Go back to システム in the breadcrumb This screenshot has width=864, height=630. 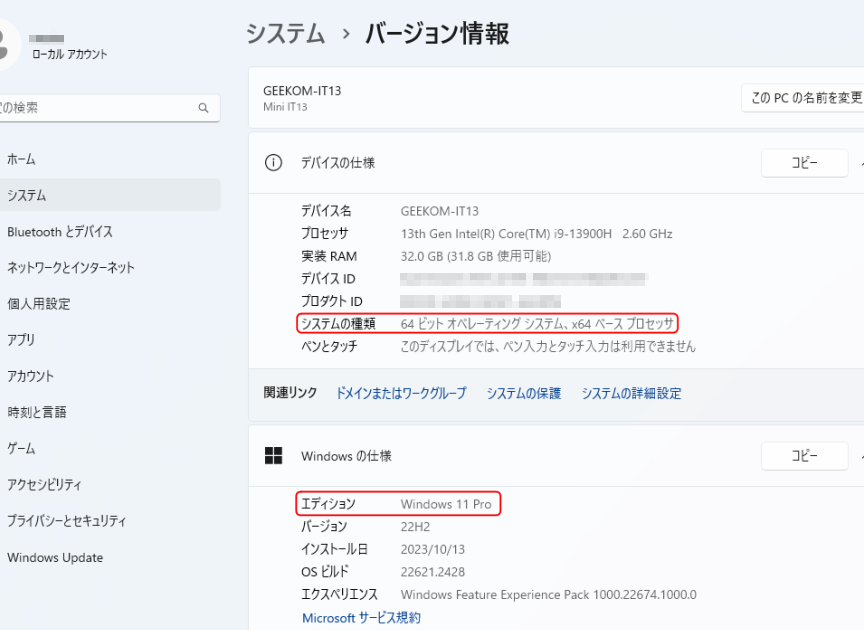pos(285,34)
